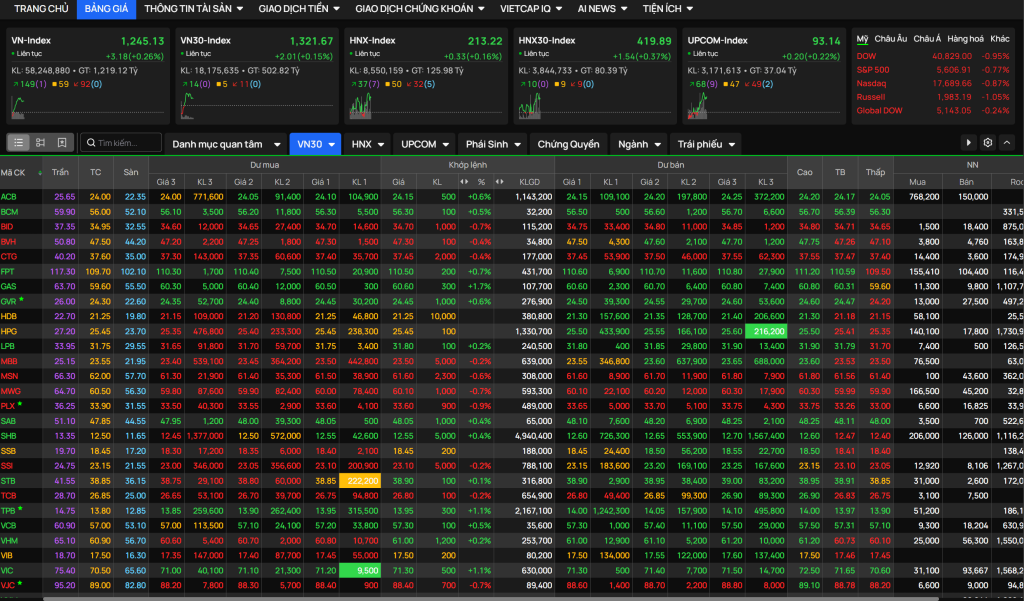Click the Tìm kiếm search field
Screen dimensions: 1024x601
click(121, 143)
